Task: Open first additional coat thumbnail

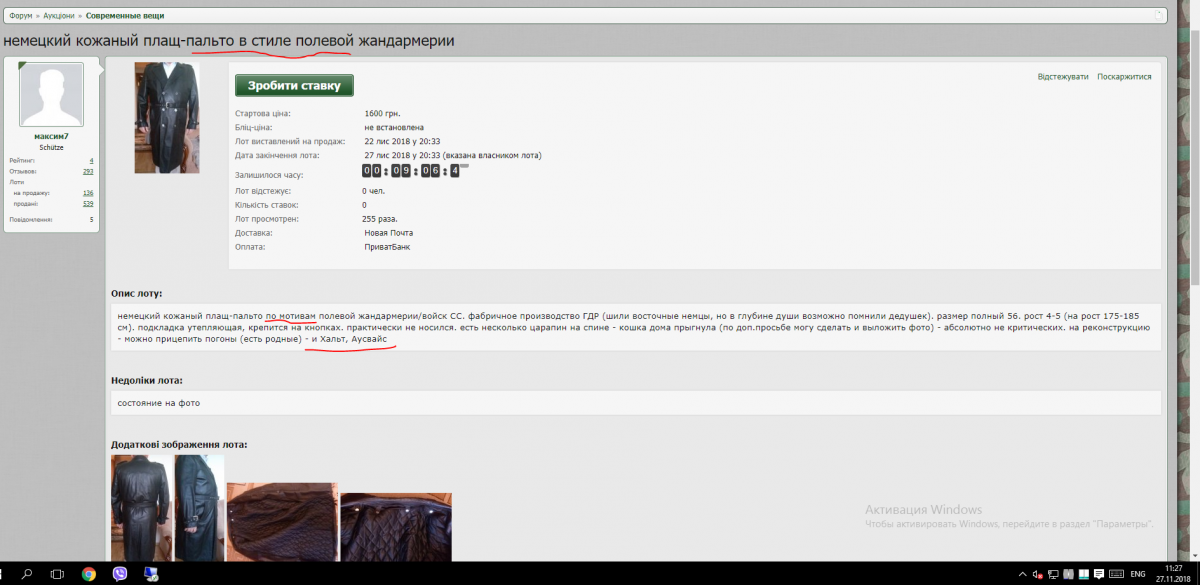Action: tap(143, 508)
